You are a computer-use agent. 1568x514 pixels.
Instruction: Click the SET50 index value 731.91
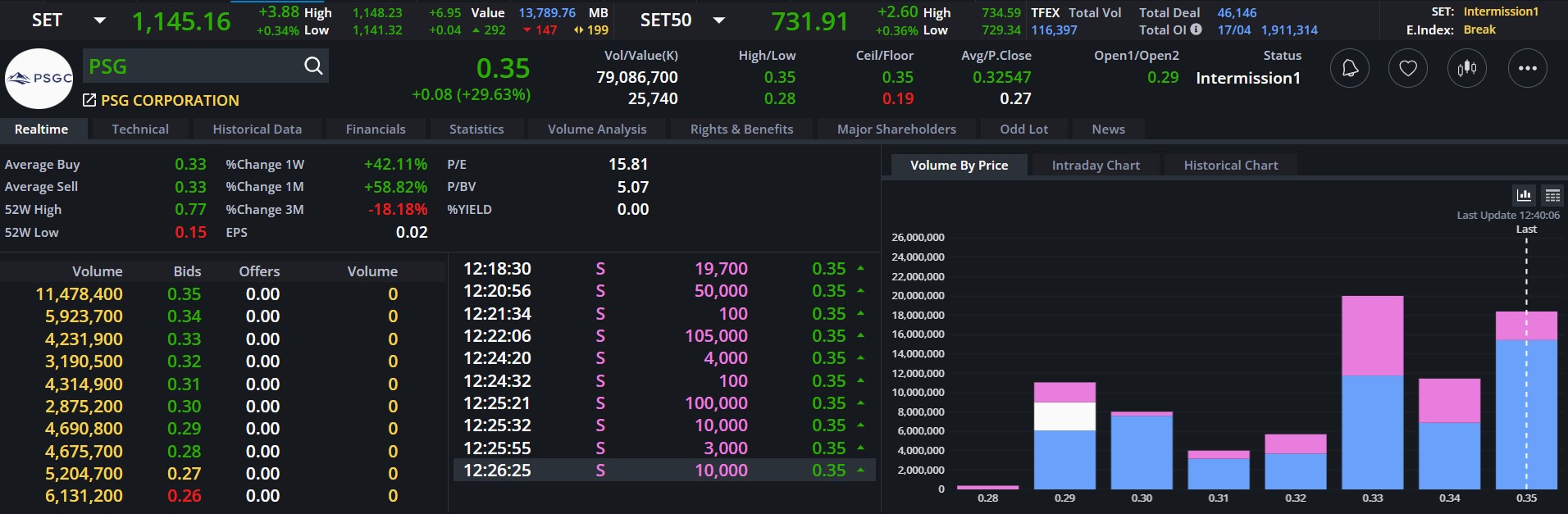pos(809,21)
